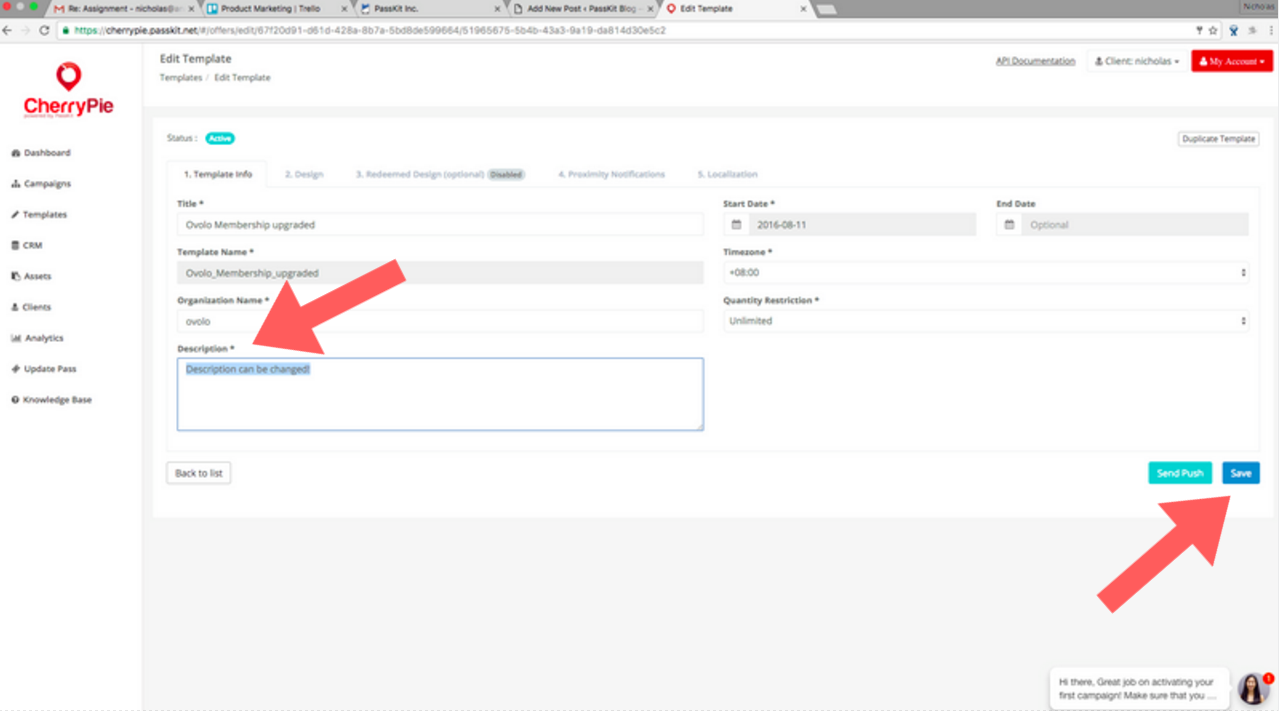Click the chat agent avatar
The image size is (1279, 711).
[x=1253, y=688]
